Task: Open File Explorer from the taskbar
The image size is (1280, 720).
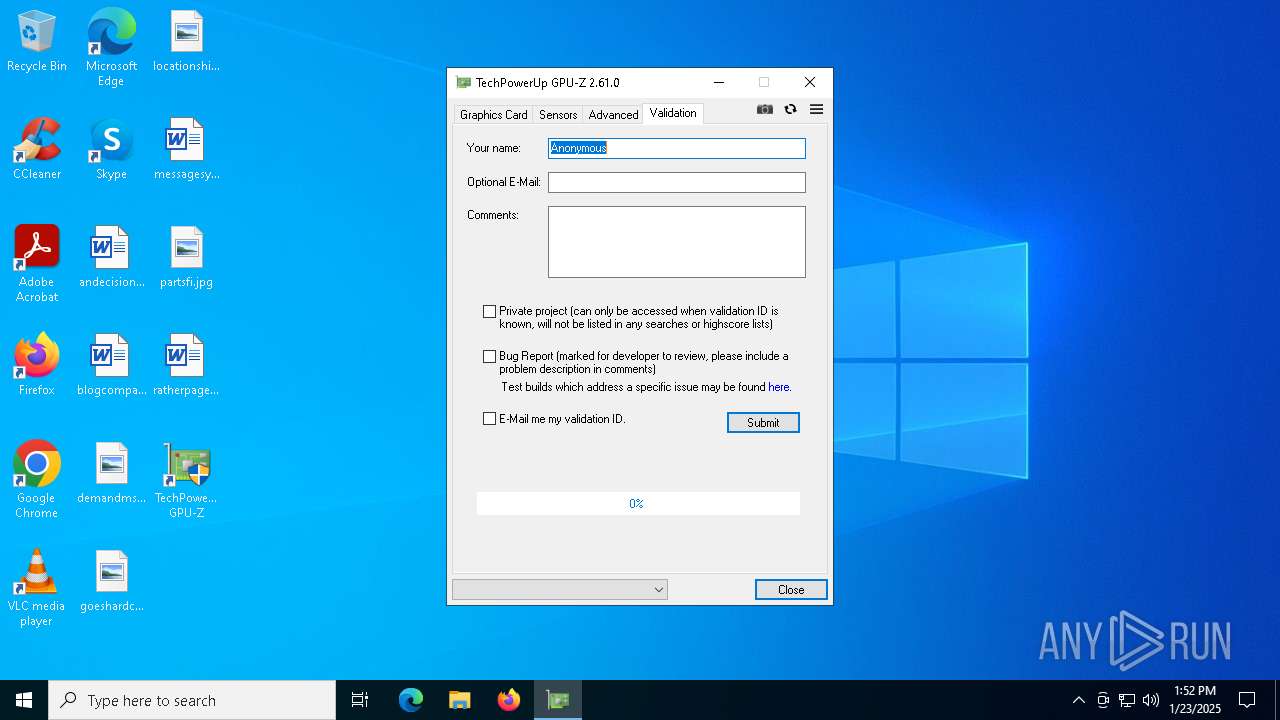Action: pyautogui.click(x=460, y=700)
